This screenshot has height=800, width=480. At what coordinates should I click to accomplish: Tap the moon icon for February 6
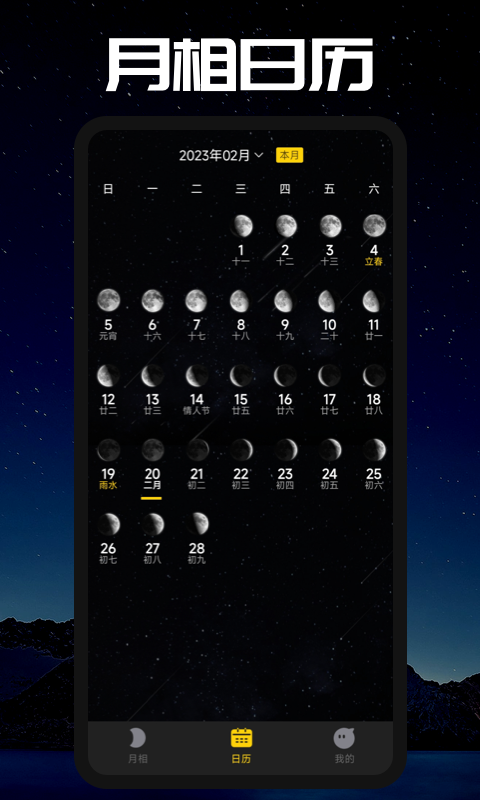[153, 301]
